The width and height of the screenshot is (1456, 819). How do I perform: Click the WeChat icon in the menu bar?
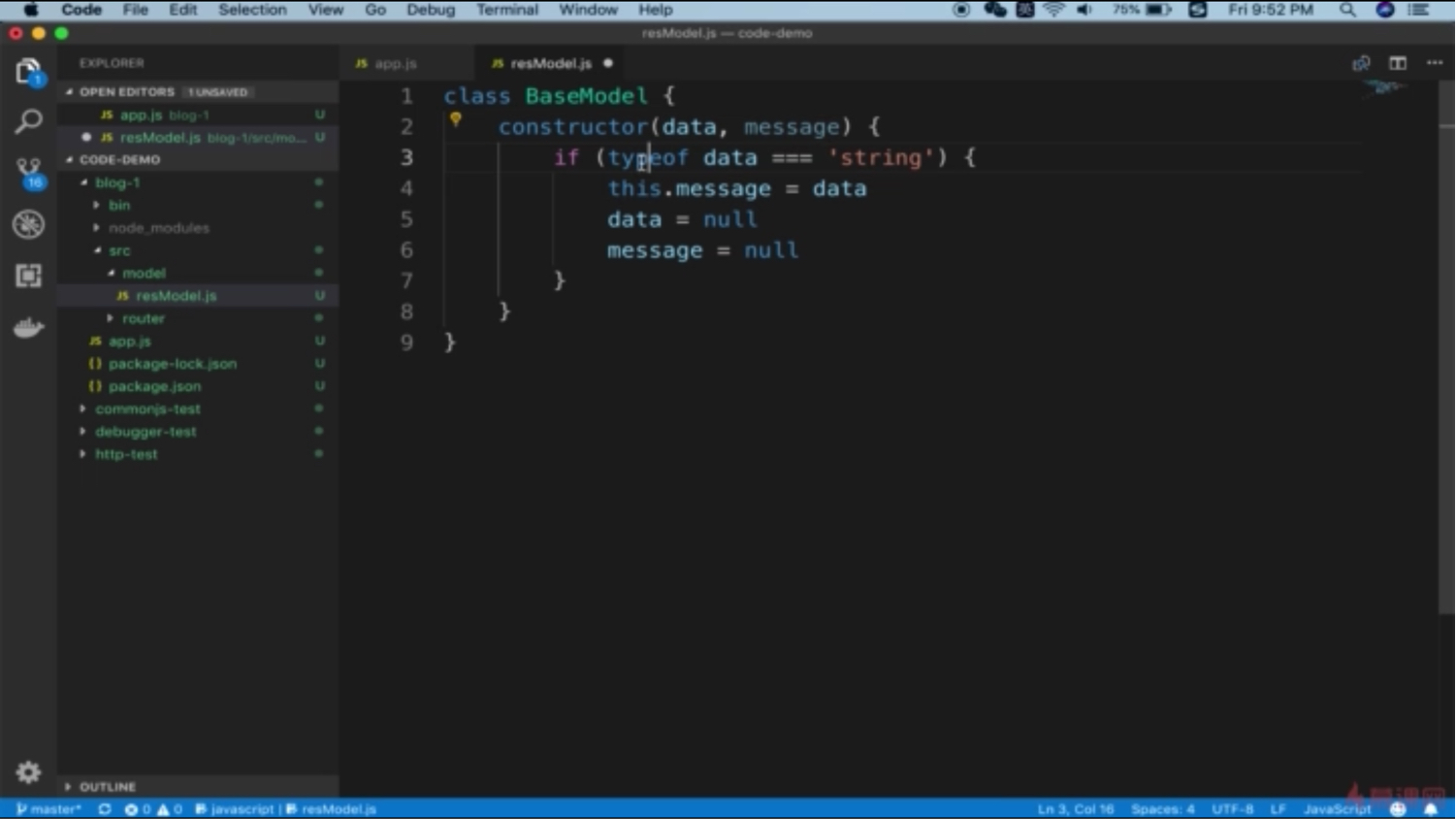[995, 10]
